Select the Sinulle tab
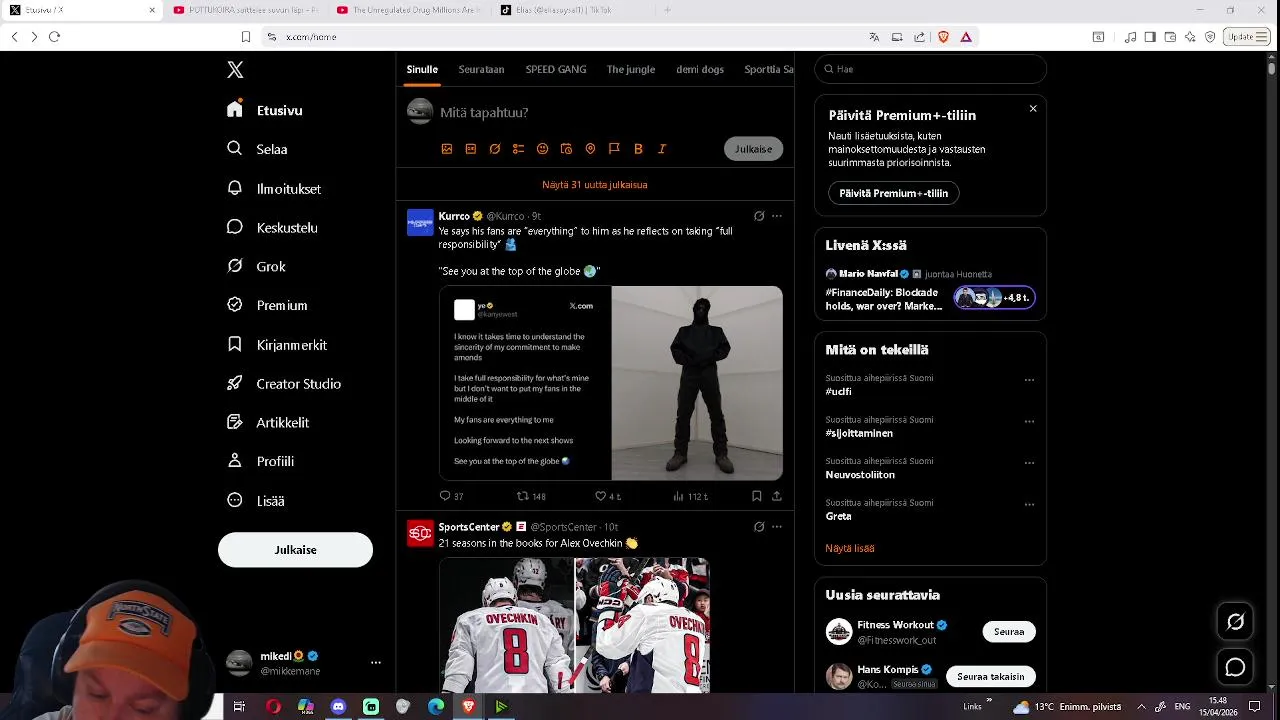 tap(422, 69)
